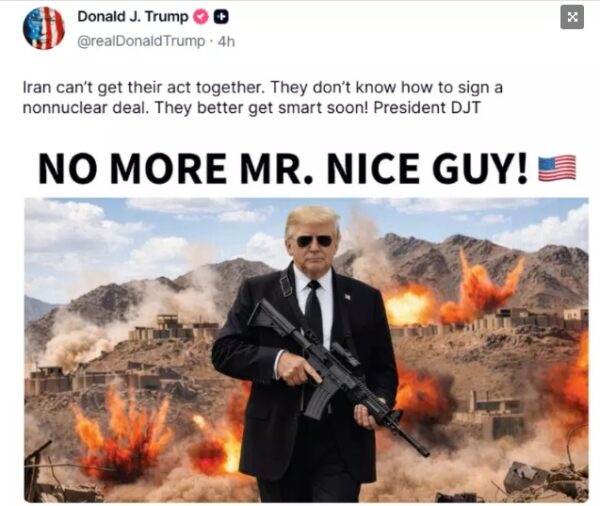Image resolution: width=600 pixels, height=506 pixels.
Task: Click the black necktie in the photo
Action: click(x=314, y=311)
